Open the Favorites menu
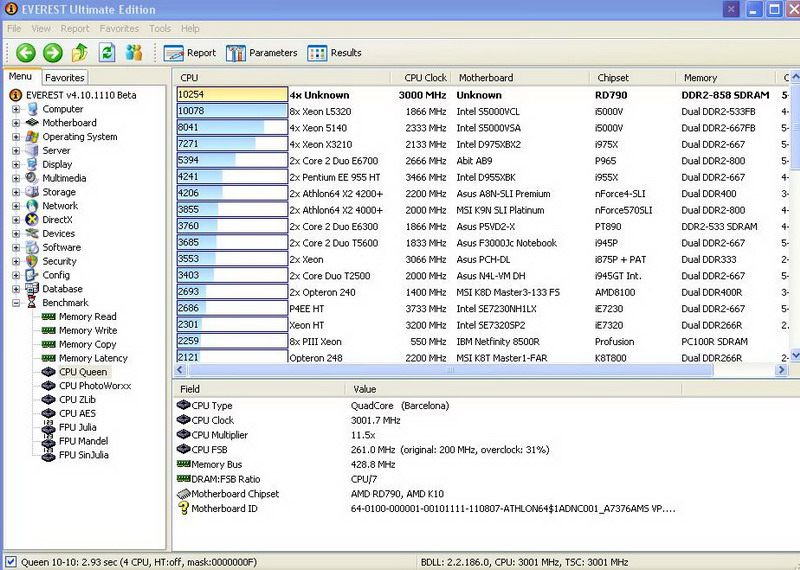The height and width of the screenshot is (570, 800). (x=119, y=29)
